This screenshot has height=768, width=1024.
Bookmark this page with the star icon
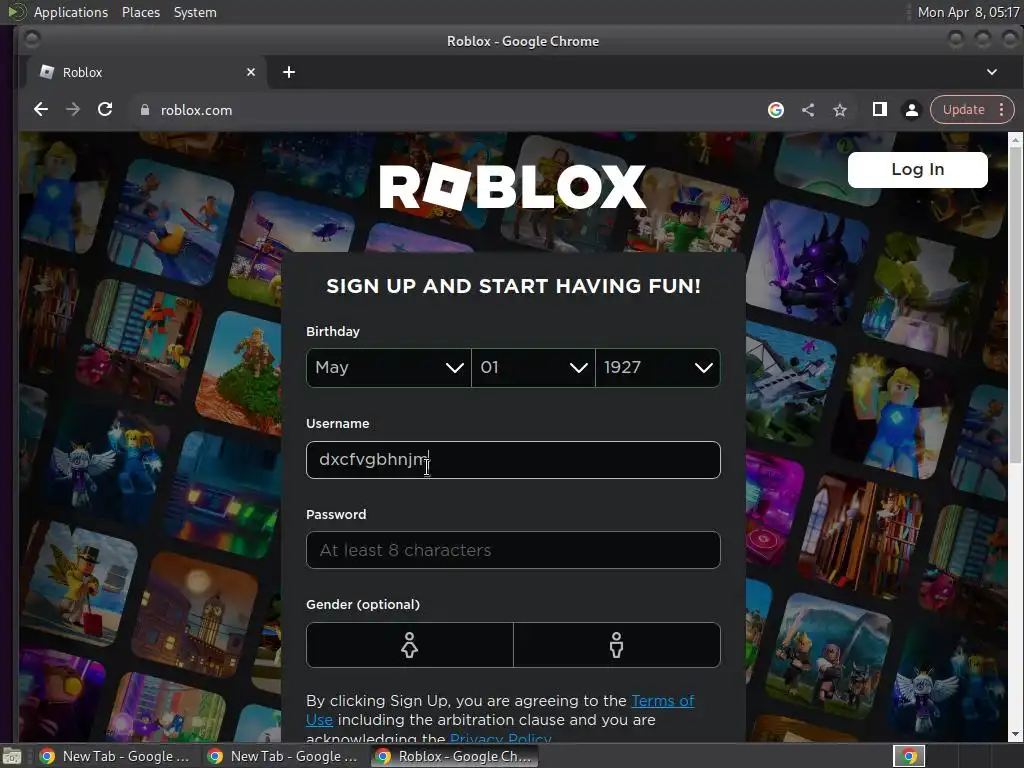(x=840, y=110)
